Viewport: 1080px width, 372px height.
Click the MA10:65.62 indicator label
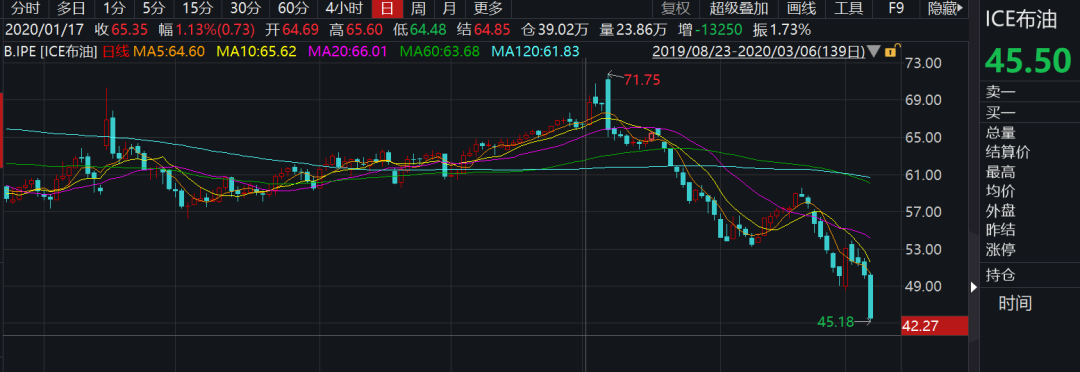(256, 51)
